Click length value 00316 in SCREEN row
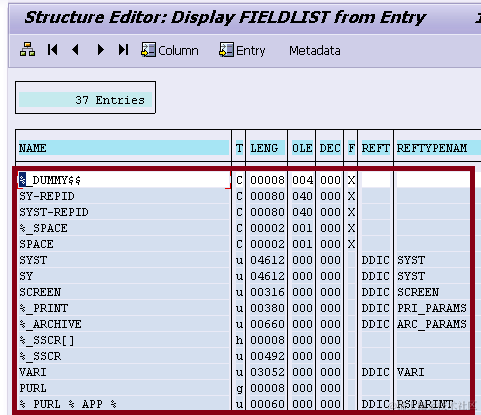 click(x=267, y=292)
